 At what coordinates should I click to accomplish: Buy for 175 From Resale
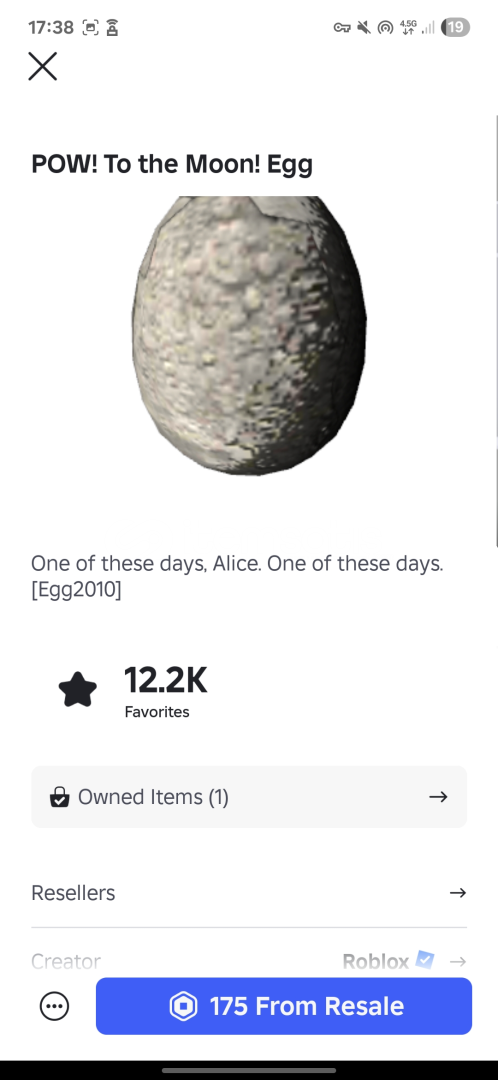tap(284, 1006)
